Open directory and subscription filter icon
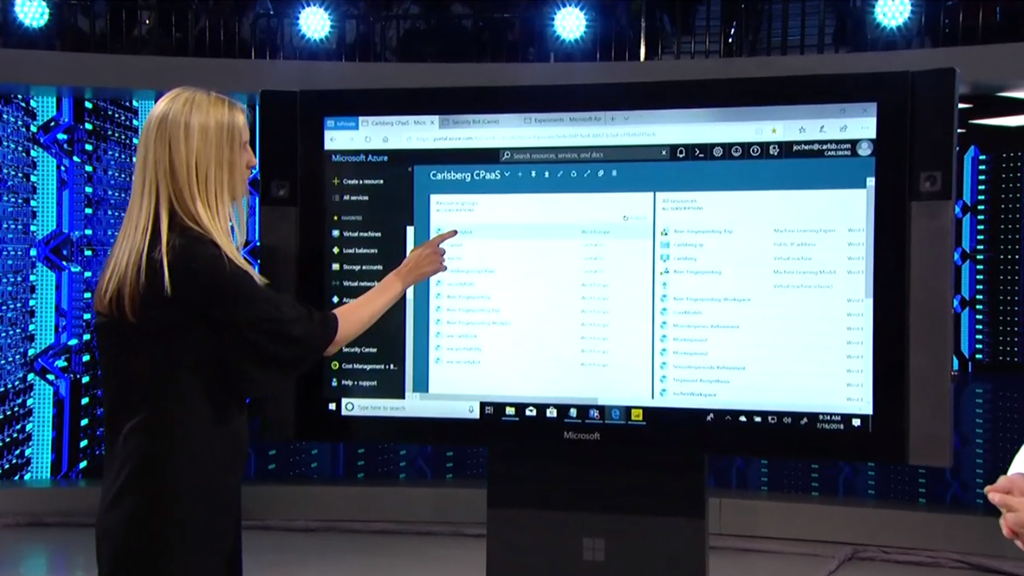 774,151
